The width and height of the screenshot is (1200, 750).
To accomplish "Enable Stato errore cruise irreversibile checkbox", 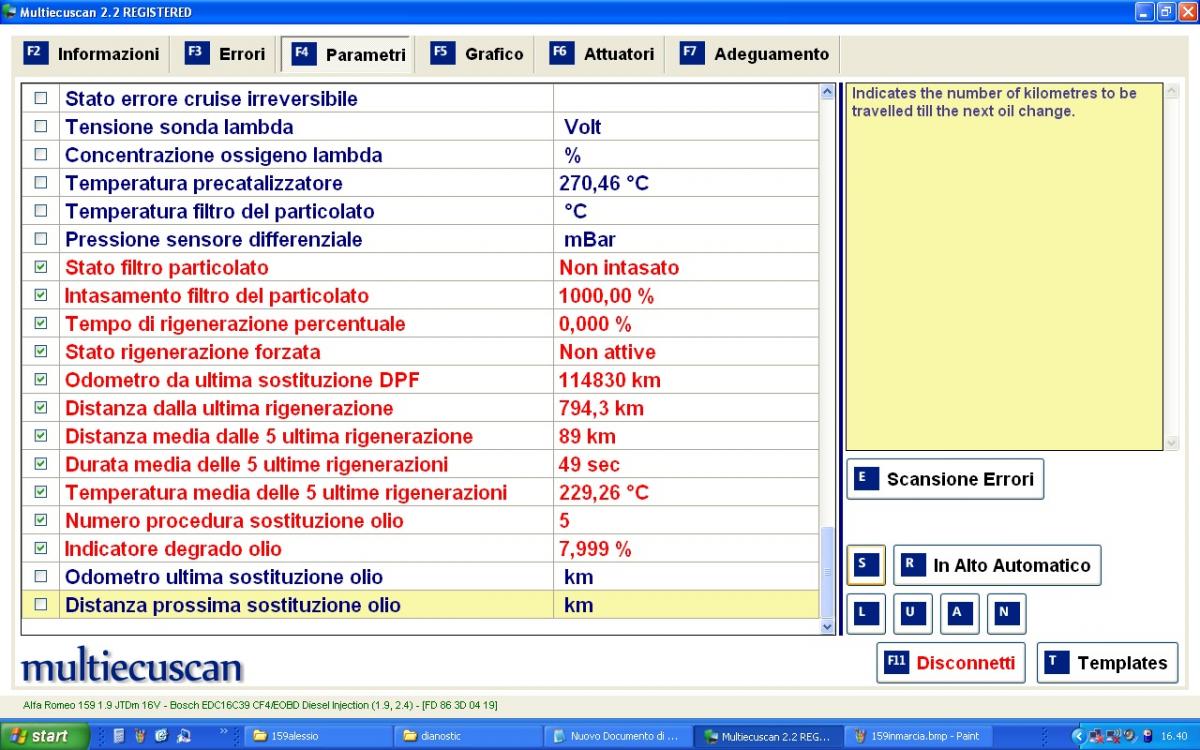I will coord(41,99).
